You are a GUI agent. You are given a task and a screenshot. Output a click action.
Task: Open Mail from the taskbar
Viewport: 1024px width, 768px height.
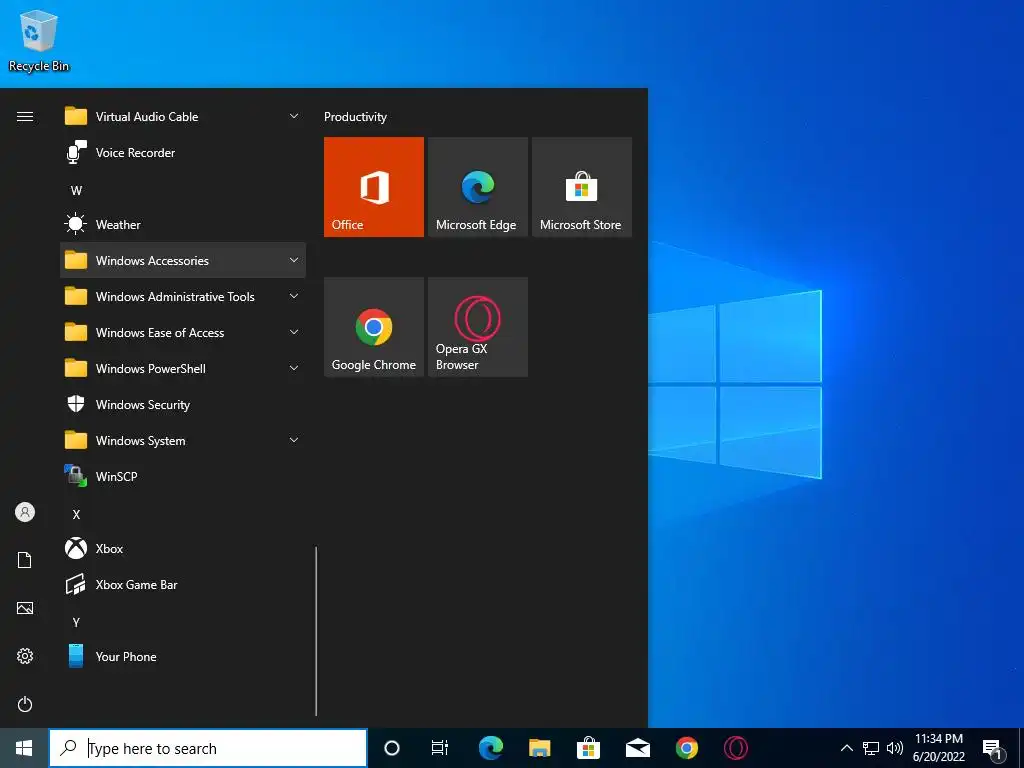click(637, 748)
